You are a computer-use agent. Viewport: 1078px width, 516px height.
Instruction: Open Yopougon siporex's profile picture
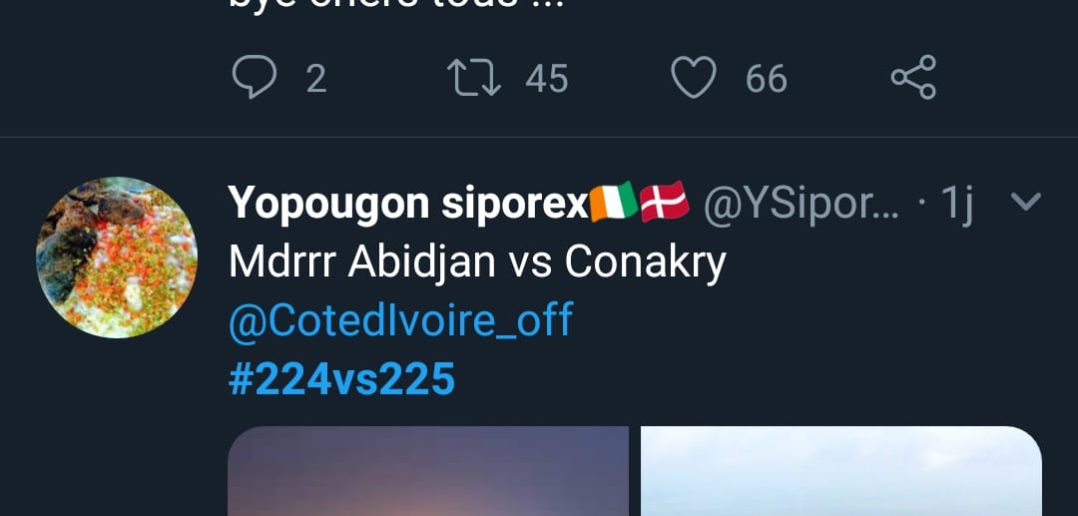pos(117,257)
